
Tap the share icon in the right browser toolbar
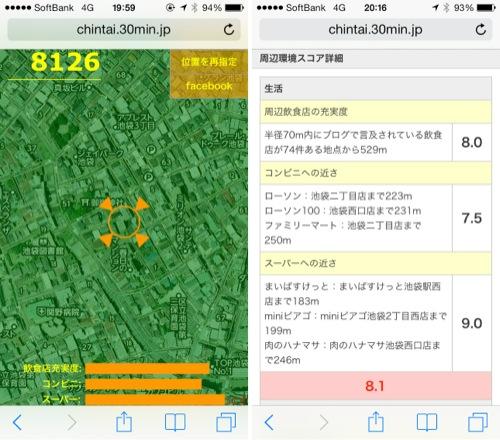coord(376,422)
